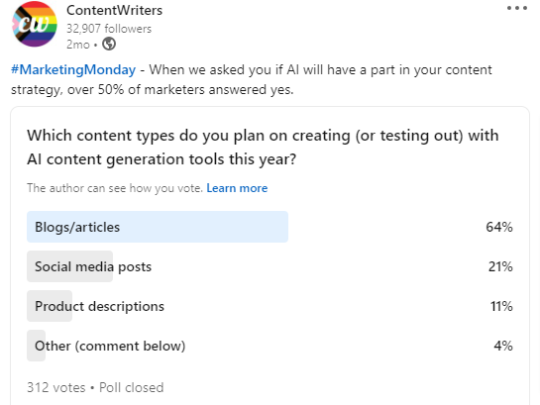Click the Learn more link
Screen dimensions: 540x405
[x=237, y=188]
